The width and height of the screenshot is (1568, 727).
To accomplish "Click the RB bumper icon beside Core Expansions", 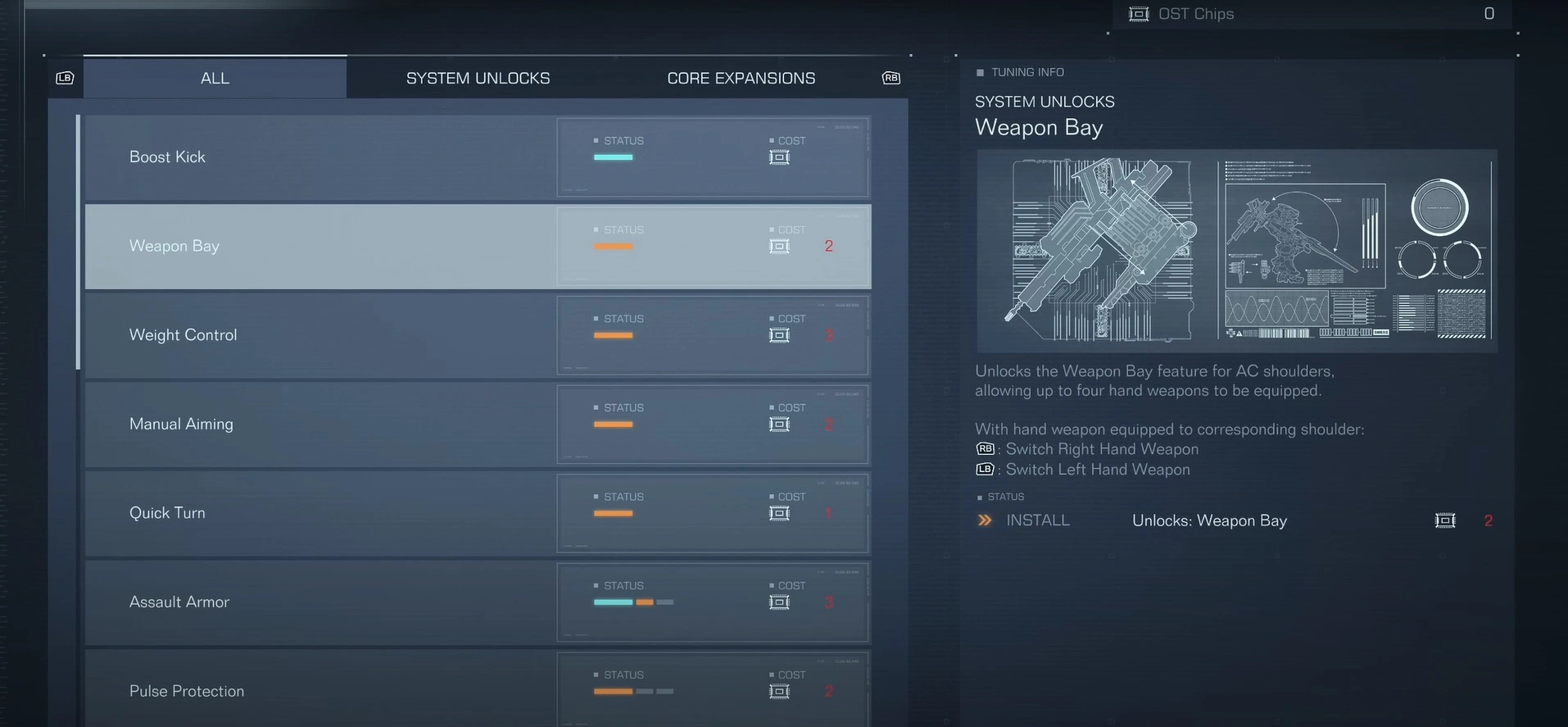I will coord(891,78).
